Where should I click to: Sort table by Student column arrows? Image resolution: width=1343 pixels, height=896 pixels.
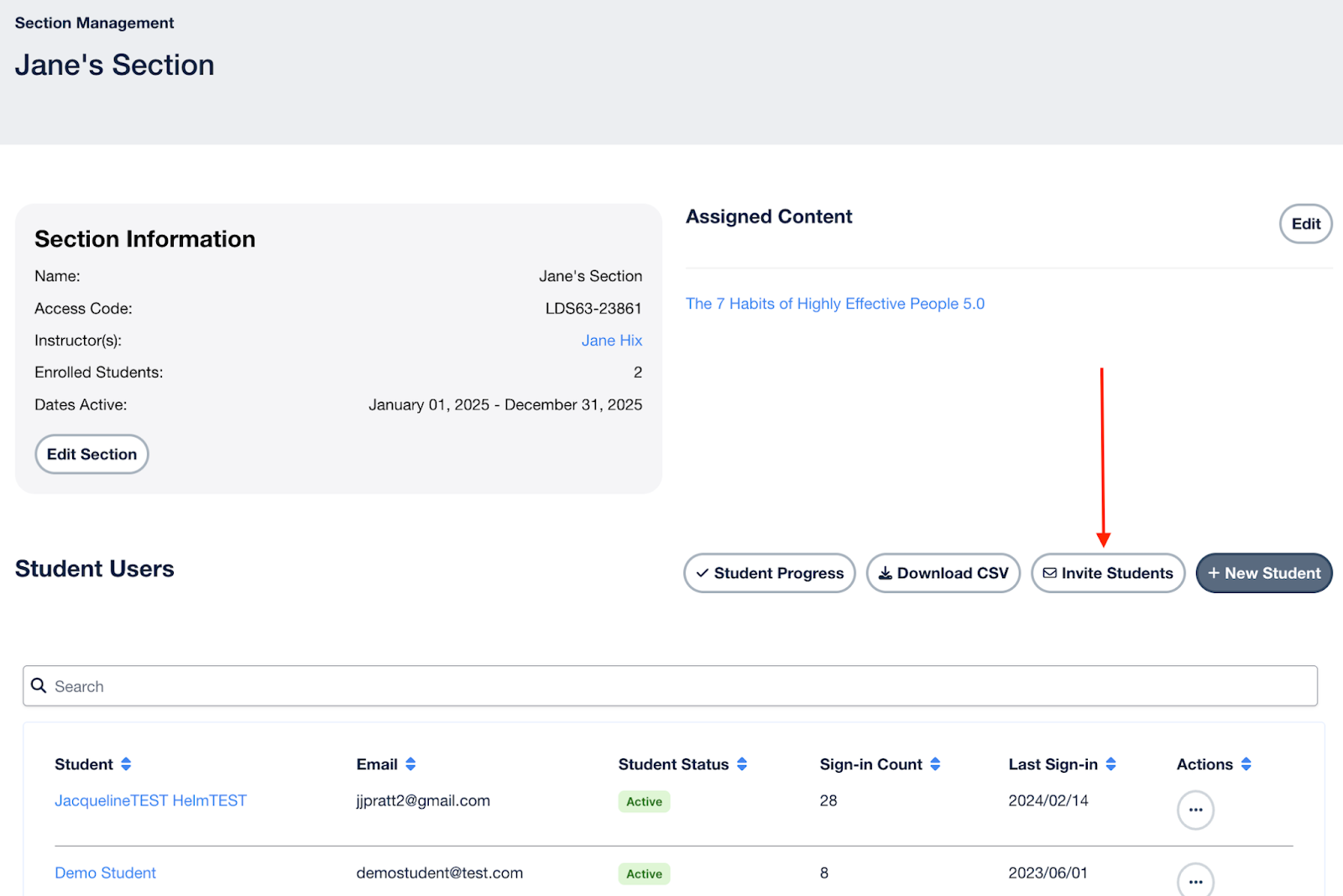(126, 764)
